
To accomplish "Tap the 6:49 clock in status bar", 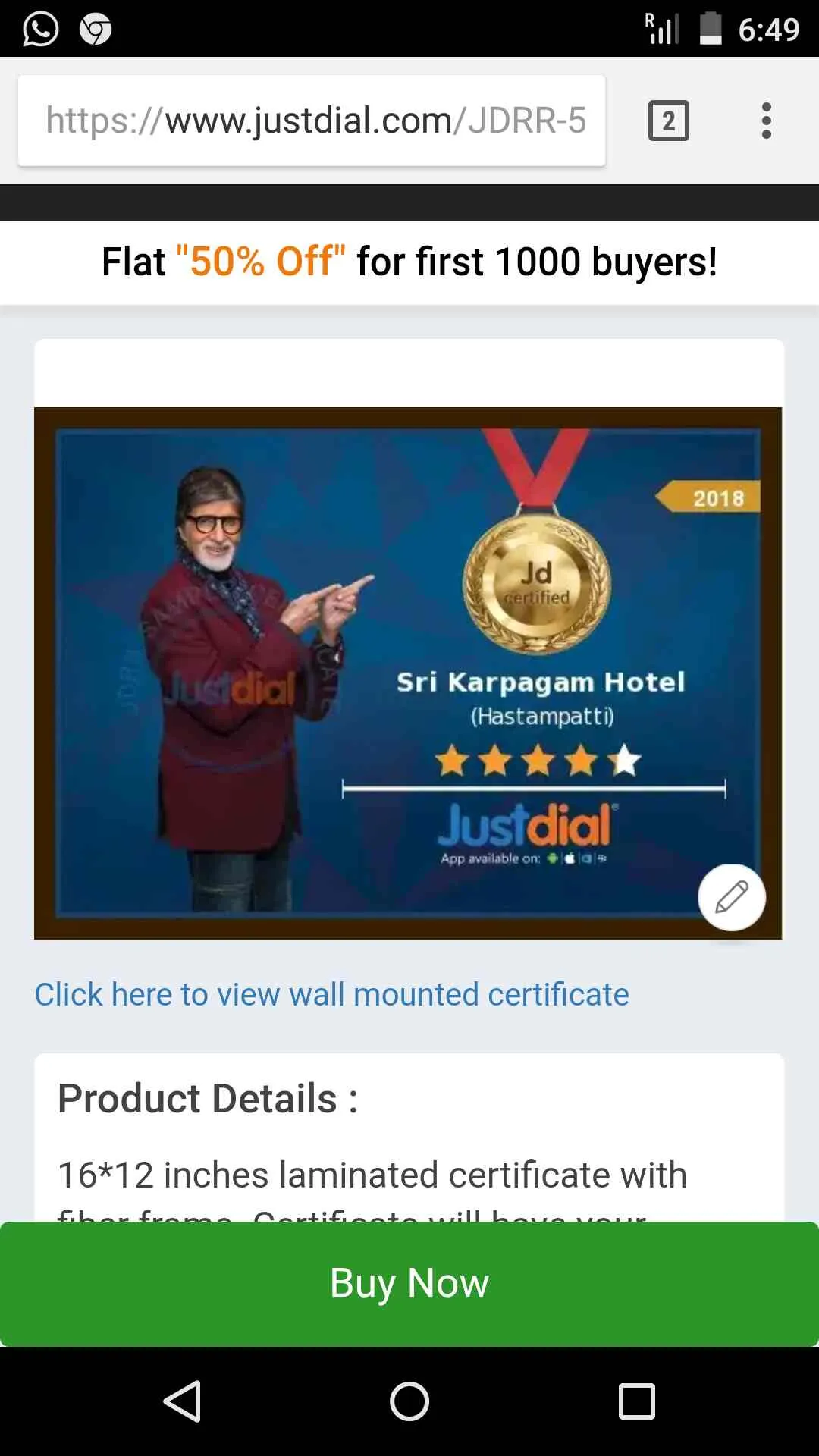I will click(769, 30).
